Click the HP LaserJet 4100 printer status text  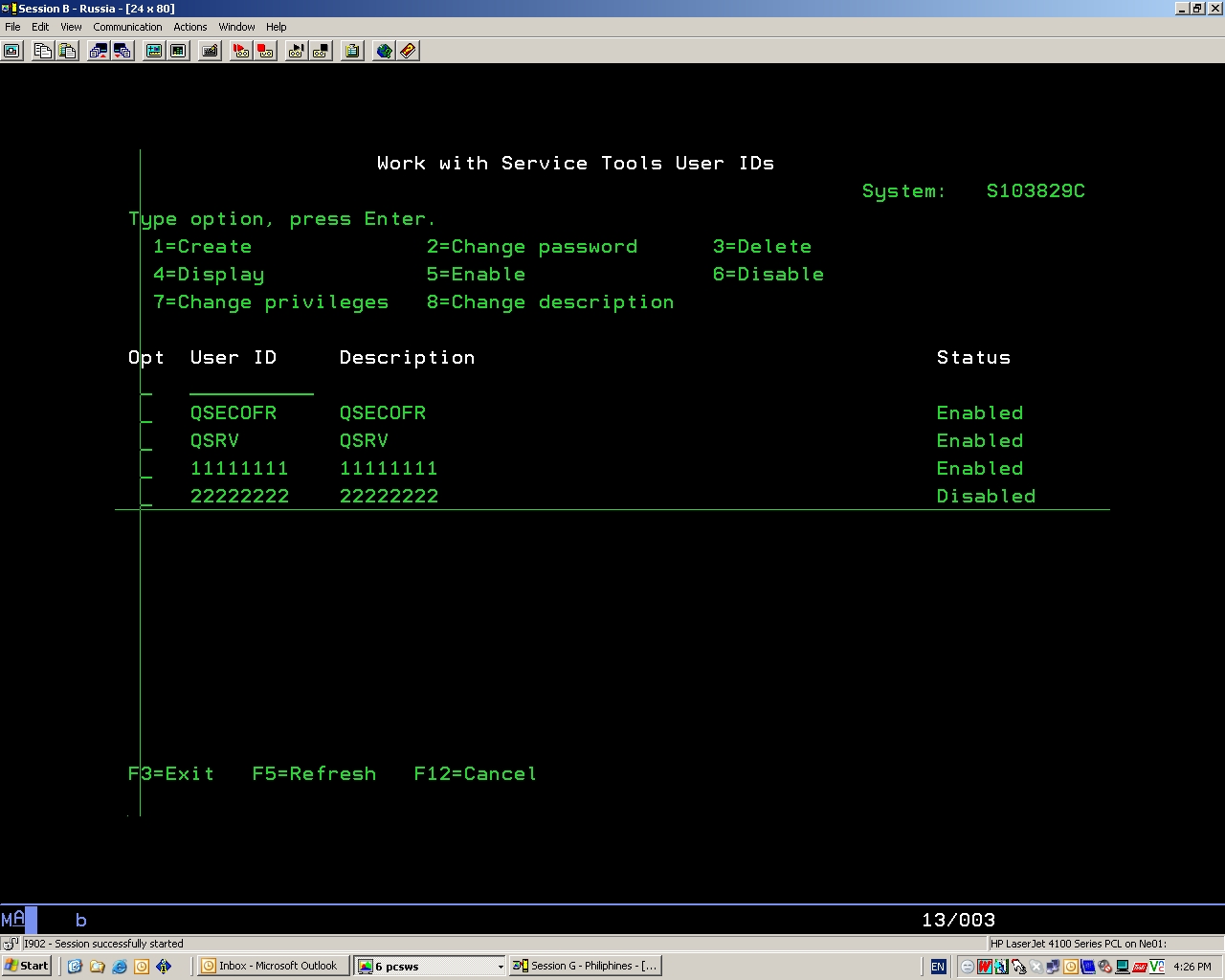[1079, 944]
